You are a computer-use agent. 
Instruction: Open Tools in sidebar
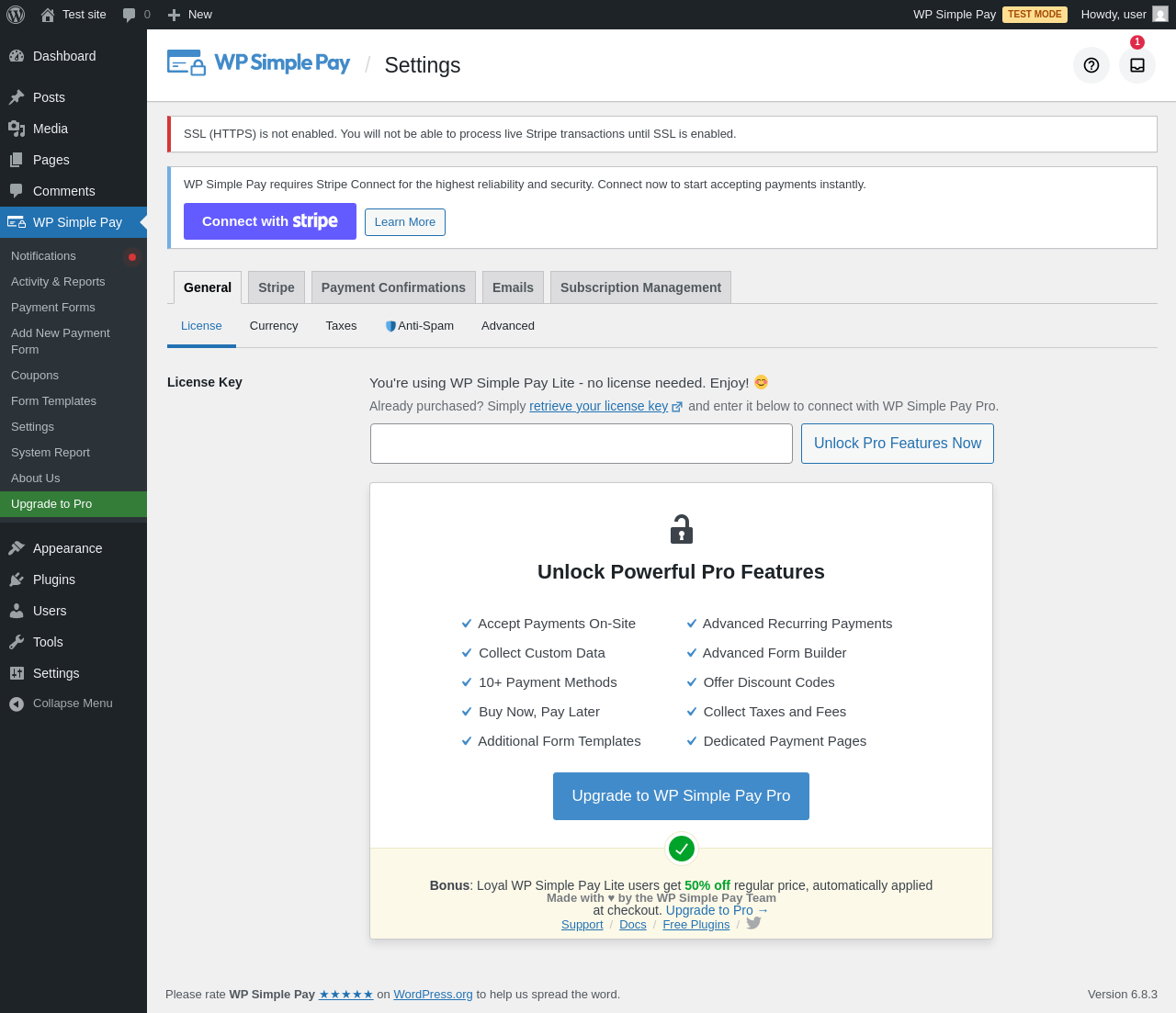[x=73, y=642]
